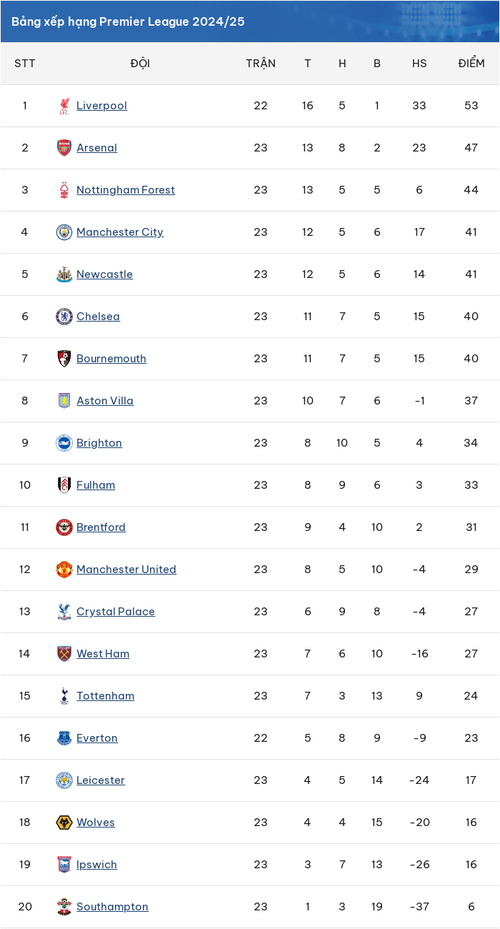Click the Liverpool club crest icon
This screenshot has height=929, width=500.
click(64, 106)
